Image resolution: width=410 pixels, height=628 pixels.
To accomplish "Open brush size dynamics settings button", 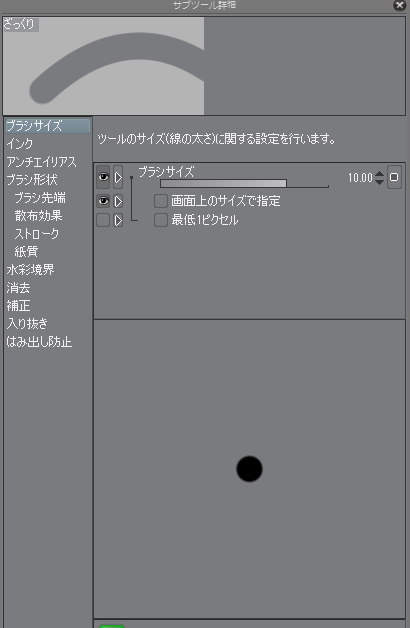I will (394, 177).
